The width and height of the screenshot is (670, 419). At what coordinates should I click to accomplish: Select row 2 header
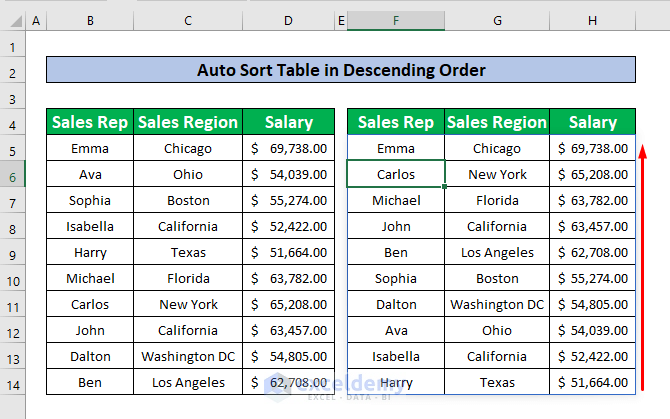pos(13,73)
